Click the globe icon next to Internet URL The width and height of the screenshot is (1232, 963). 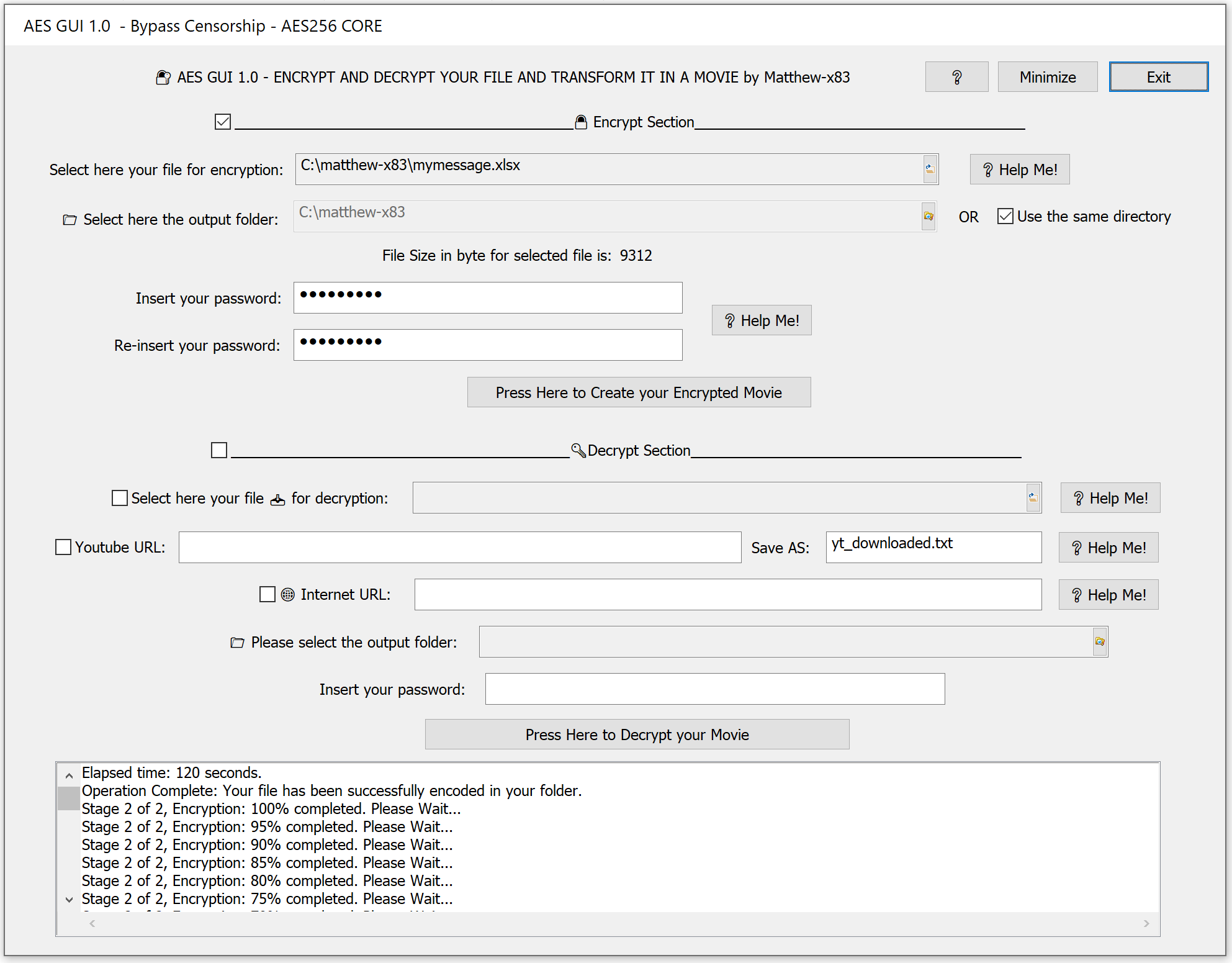coord(288,594)
